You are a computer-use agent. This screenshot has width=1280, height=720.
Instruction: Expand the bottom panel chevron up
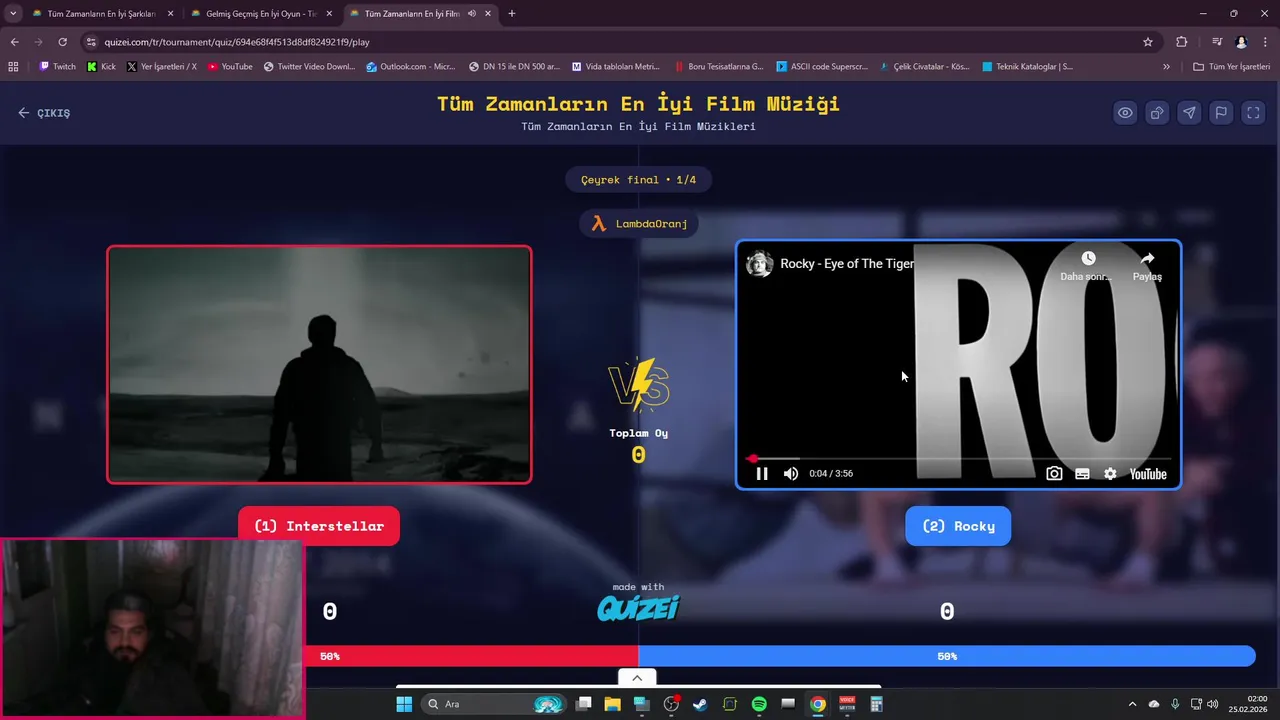(637, 678)
